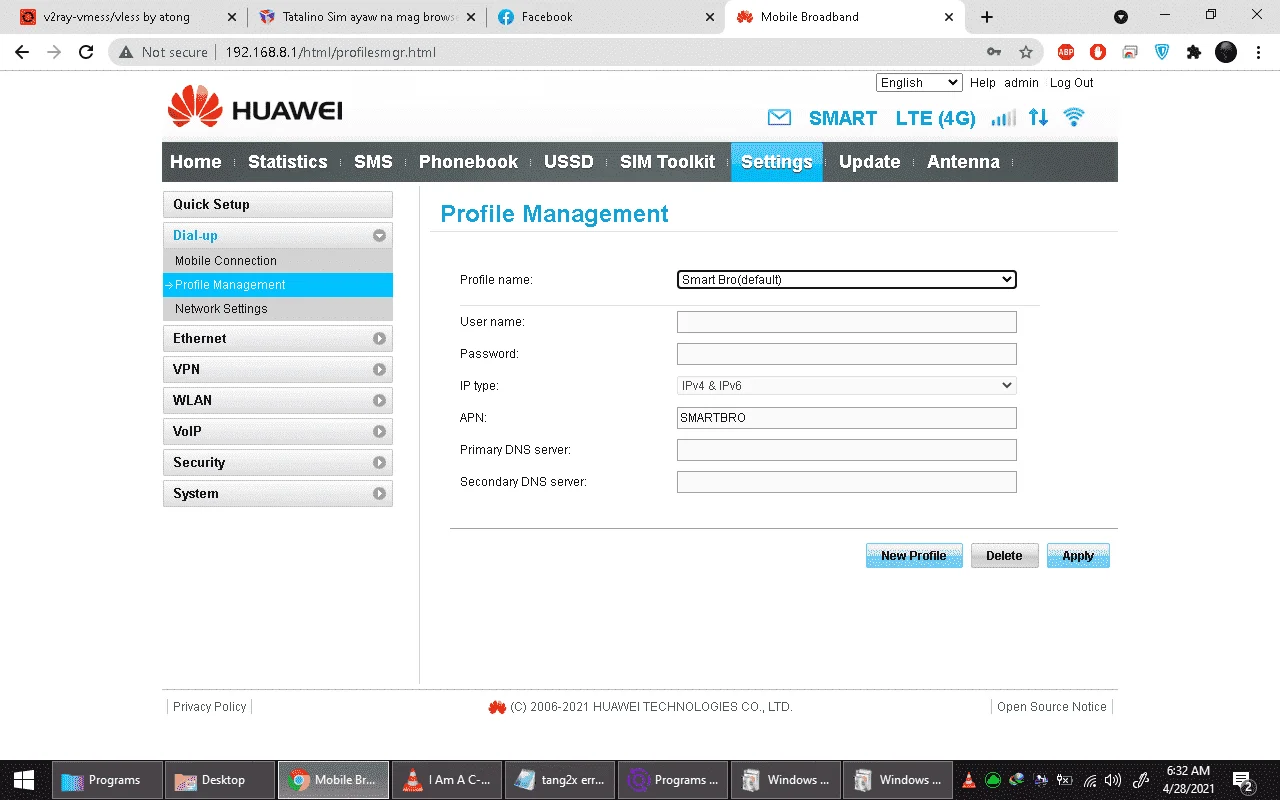Collapse the Dial-up sidebar section
The image size is (1280, 800).
point(277,235)
